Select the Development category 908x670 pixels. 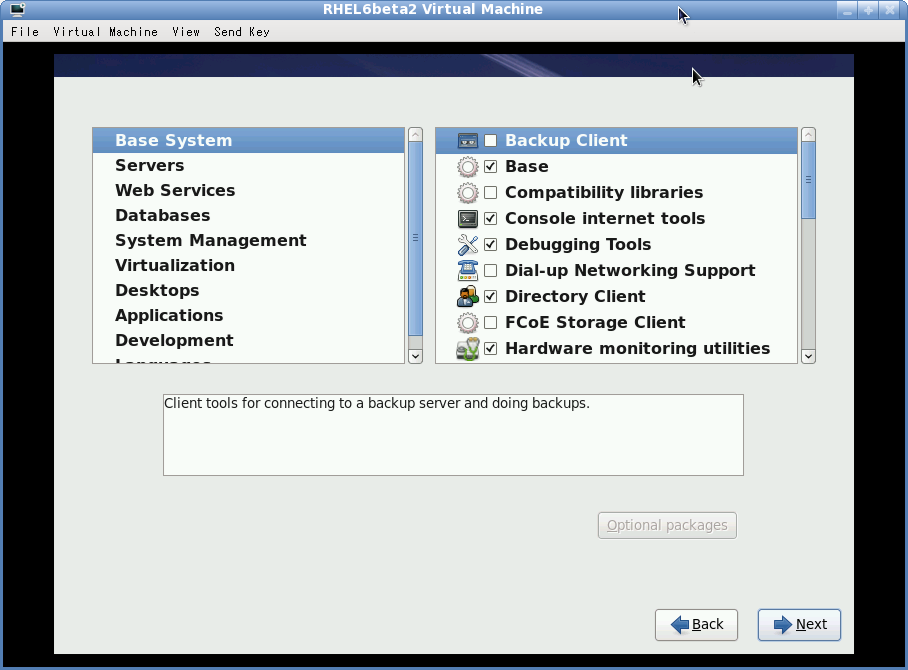point(248,340)
